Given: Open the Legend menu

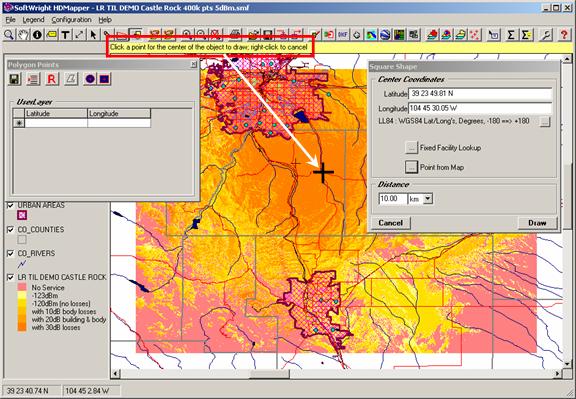Looking at the screenshot, I should [x=33, y=20].
